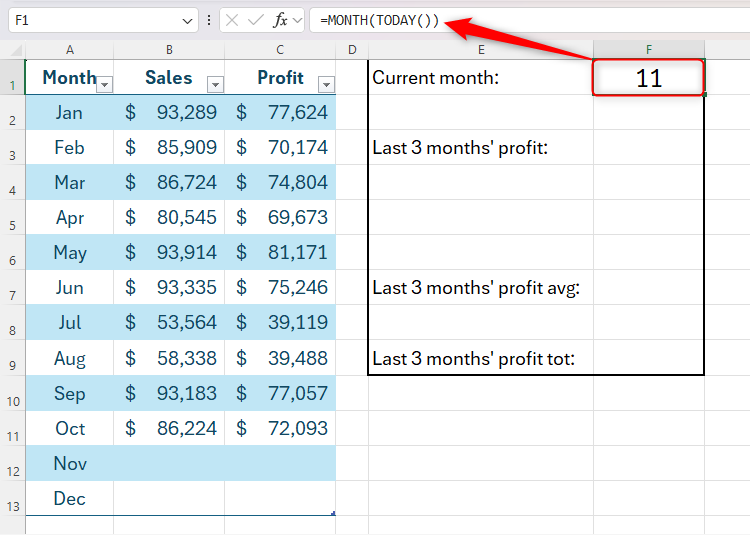This screenshot has width=750, height=535.
Task: Click Aug profit value 39,488
Action: pyautogui.click(x=280, y=358)
